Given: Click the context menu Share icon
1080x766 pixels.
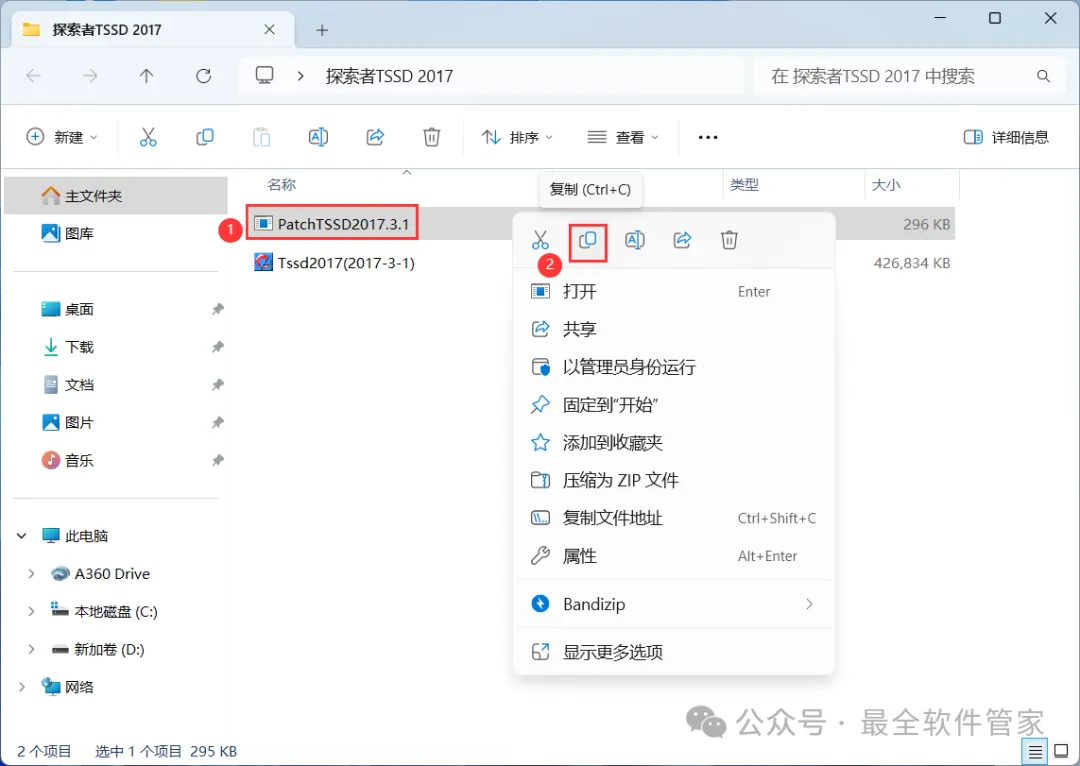Looking at the screenshot, I should pyautogui.click(x=682, y=240).
